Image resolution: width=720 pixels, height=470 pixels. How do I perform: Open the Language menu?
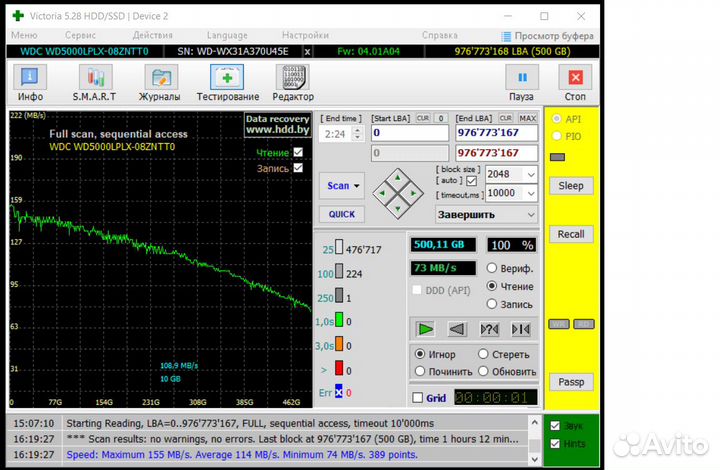(227, 35)
